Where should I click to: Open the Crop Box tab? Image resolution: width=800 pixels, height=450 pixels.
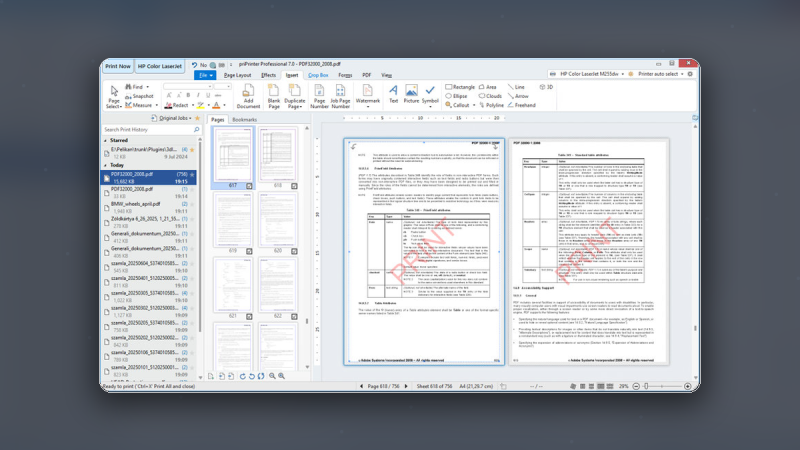point(318,75)
